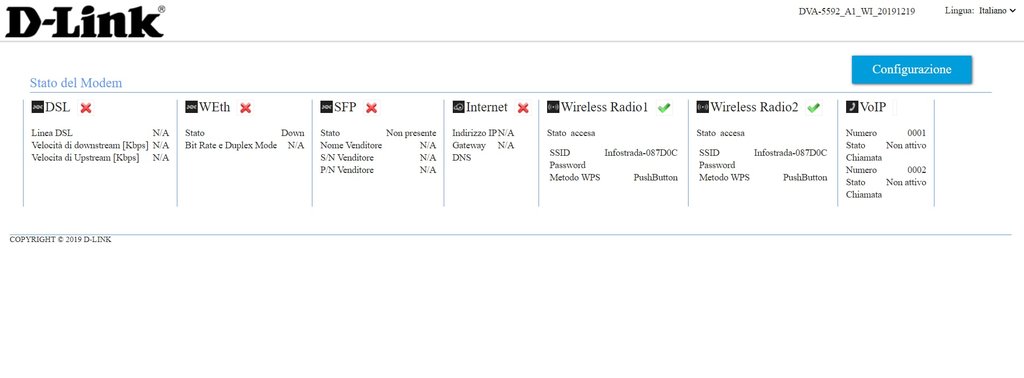Screen dimensions: 1024x378
Task: Click the green checkmark beside Wireless Radio2
Action: pos(814,108)
